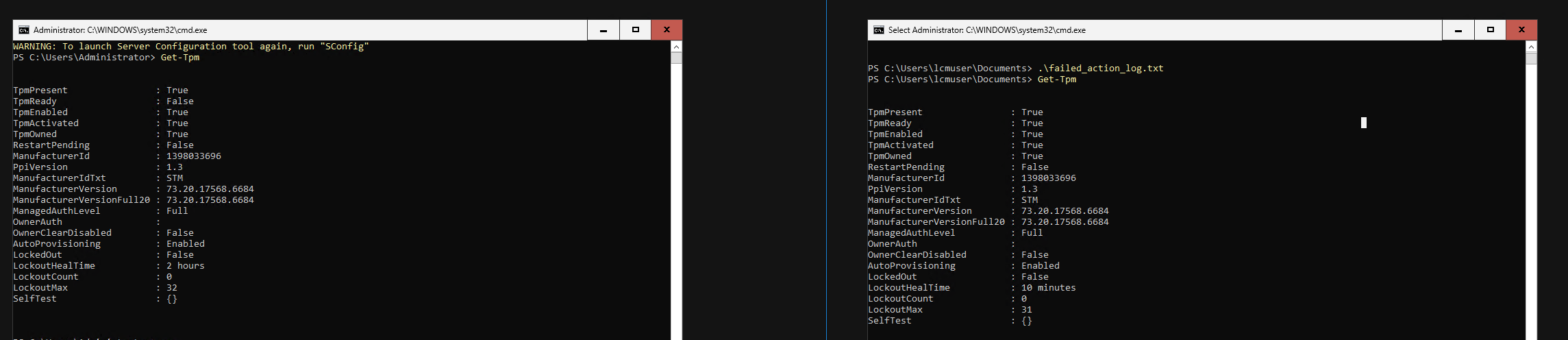Click .\failed_action_log.txt command in right window
The image size is (1568, 340).
click(1100, 69)
